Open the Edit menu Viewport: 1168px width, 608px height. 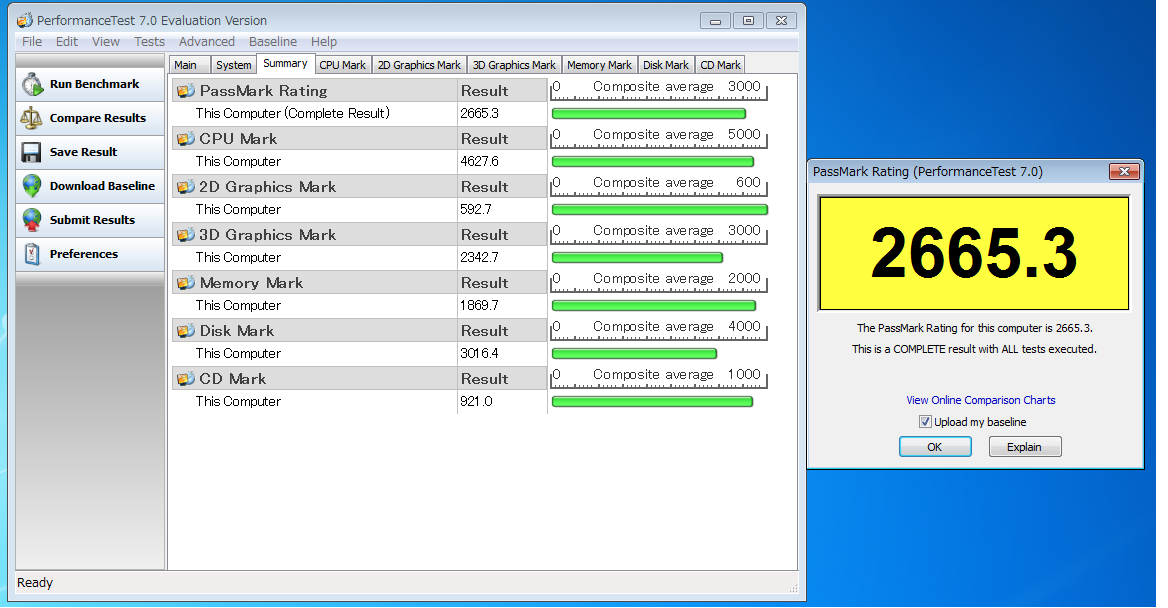67,42
